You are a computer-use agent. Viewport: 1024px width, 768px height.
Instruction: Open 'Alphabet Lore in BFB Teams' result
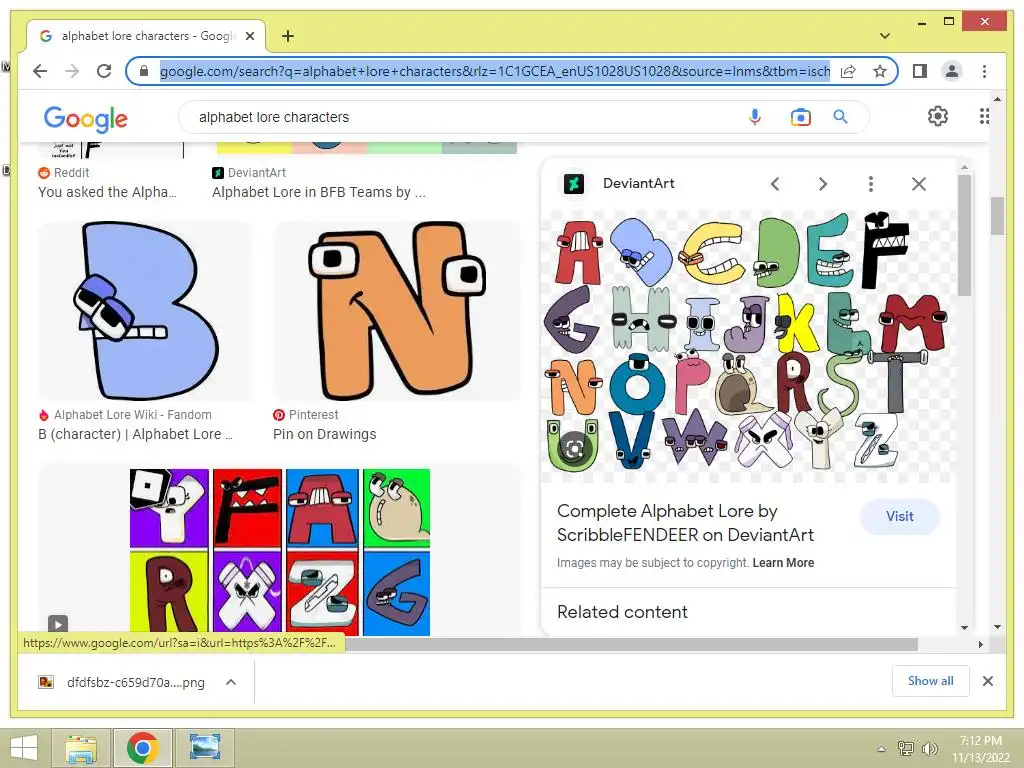pyautogui.click(x=319, y=192)
